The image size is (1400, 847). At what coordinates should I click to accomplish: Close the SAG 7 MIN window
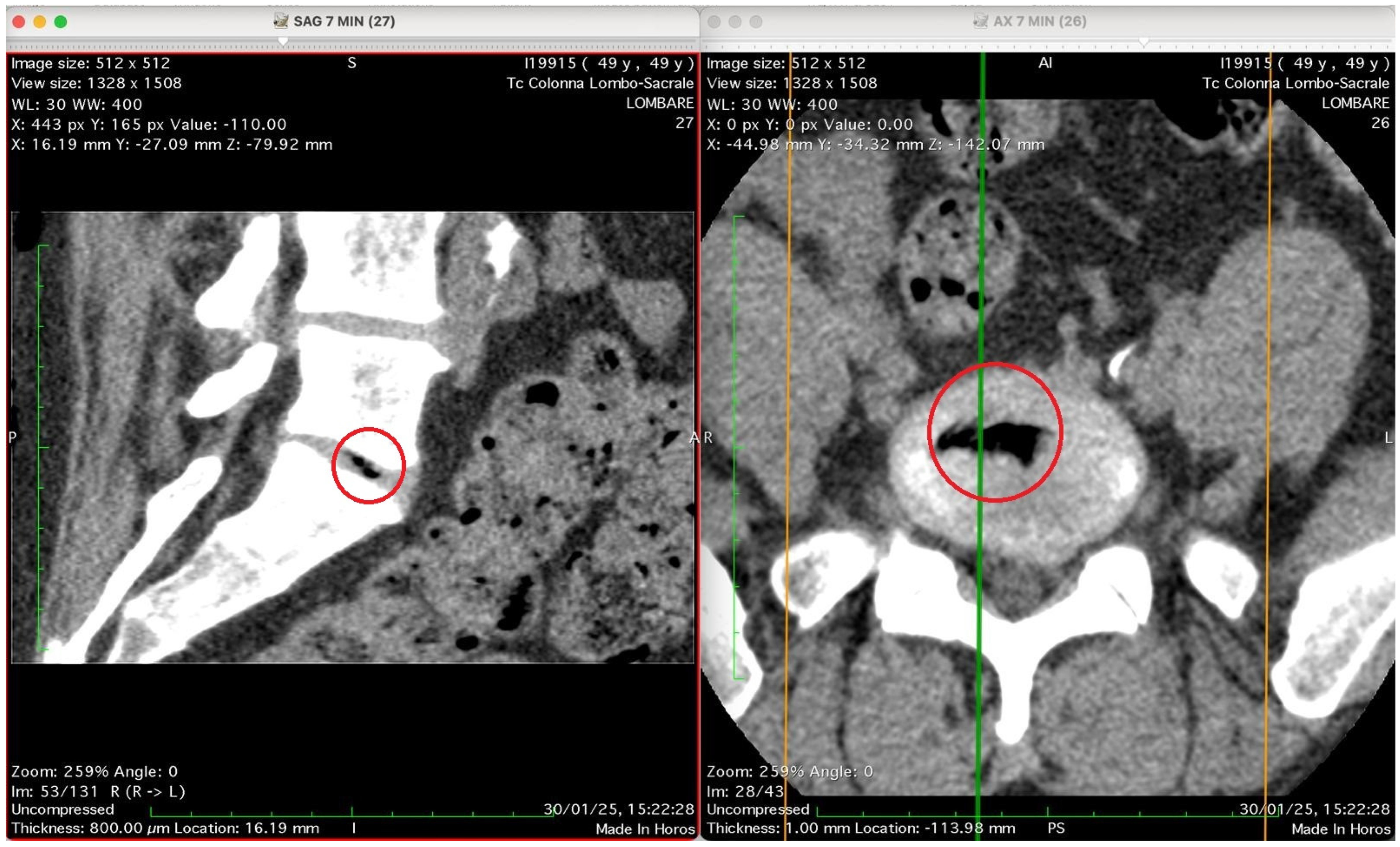(x=19, y=22)
